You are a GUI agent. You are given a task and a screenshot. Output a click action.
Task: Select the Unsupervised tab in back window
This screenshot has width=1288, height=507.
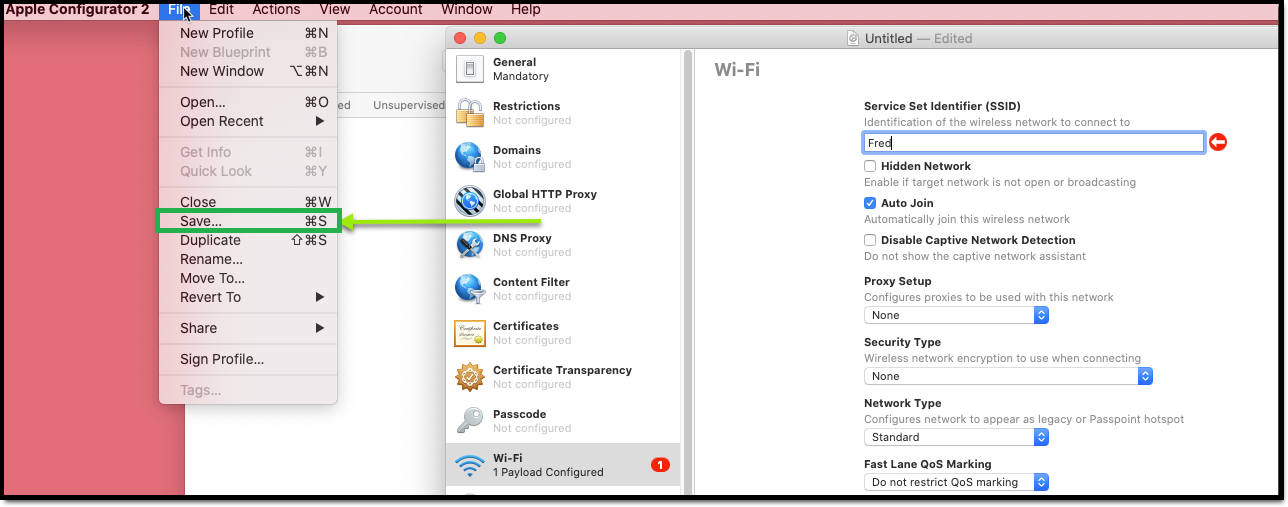click(408, 105)
